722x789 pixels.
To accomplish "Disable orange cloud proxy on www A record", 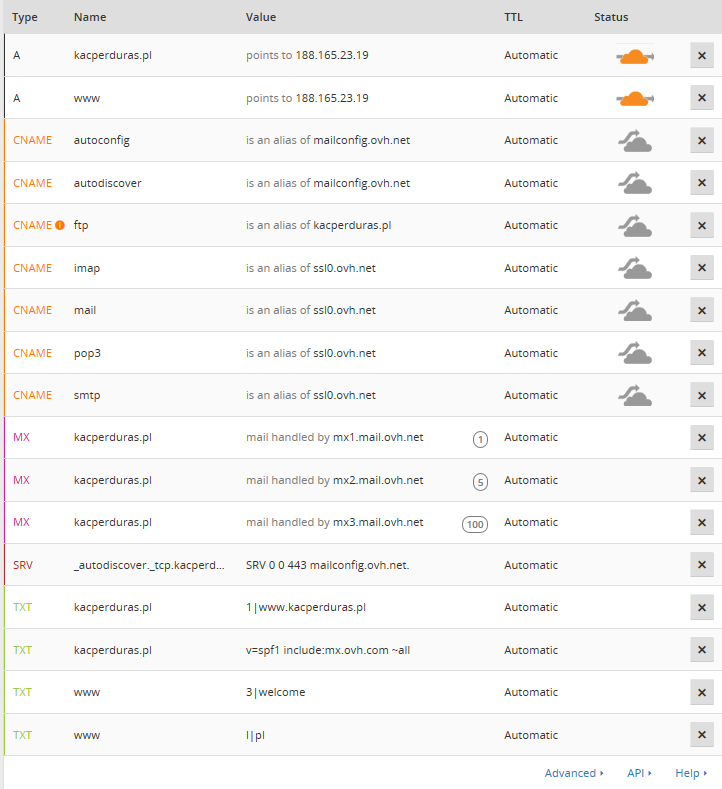I will (x=635, y=98).
